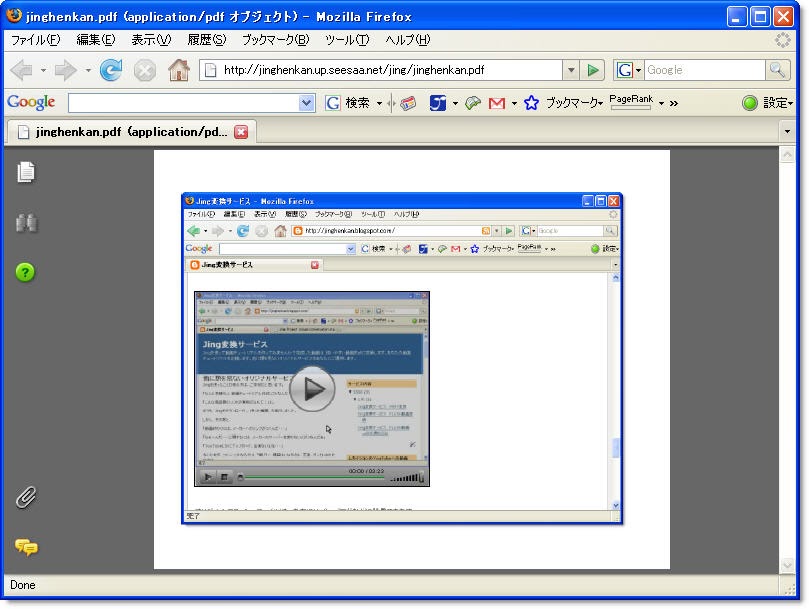
Task: Click the Google Toolbar search input field
Action: (184, 103)
